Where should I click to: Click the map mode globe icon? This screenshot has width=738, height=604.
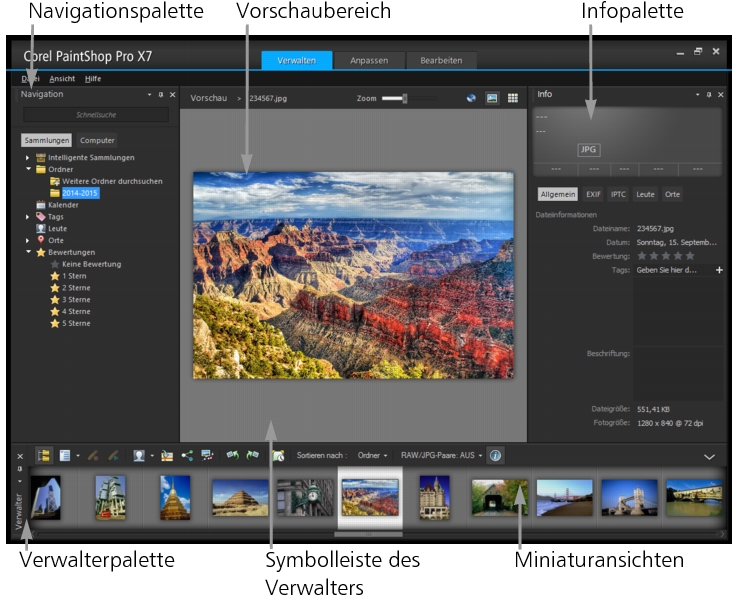click(471, 98)
